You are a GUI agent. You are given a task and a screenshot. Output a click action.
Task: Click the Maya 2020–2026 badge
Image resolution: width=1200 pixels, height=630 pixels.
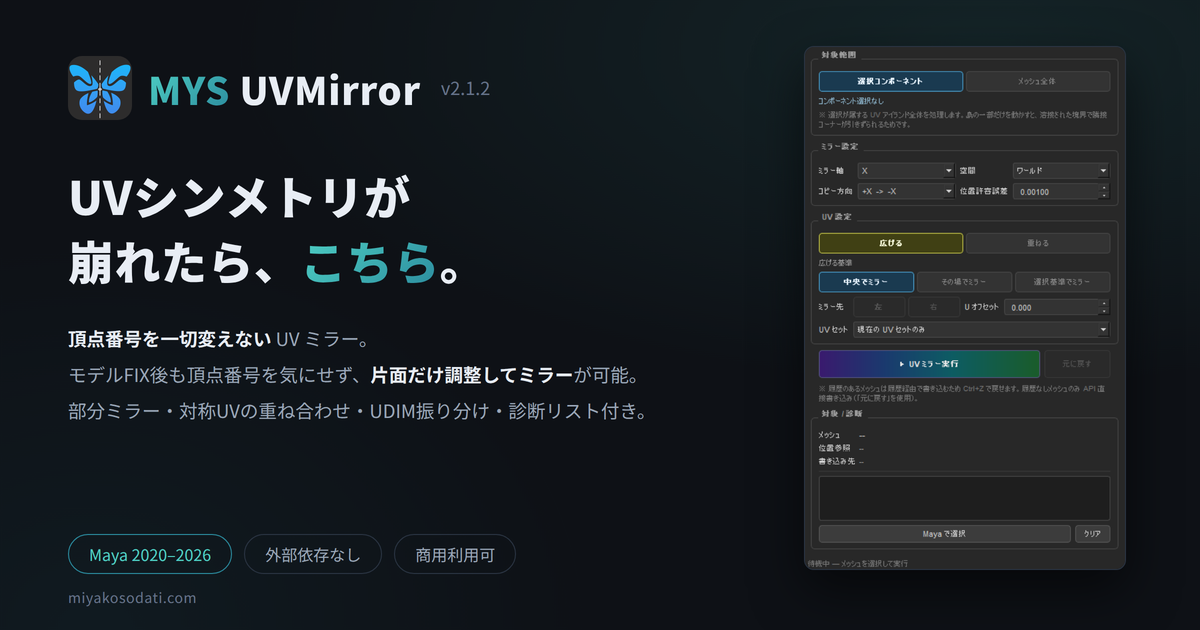pos(150,554)
